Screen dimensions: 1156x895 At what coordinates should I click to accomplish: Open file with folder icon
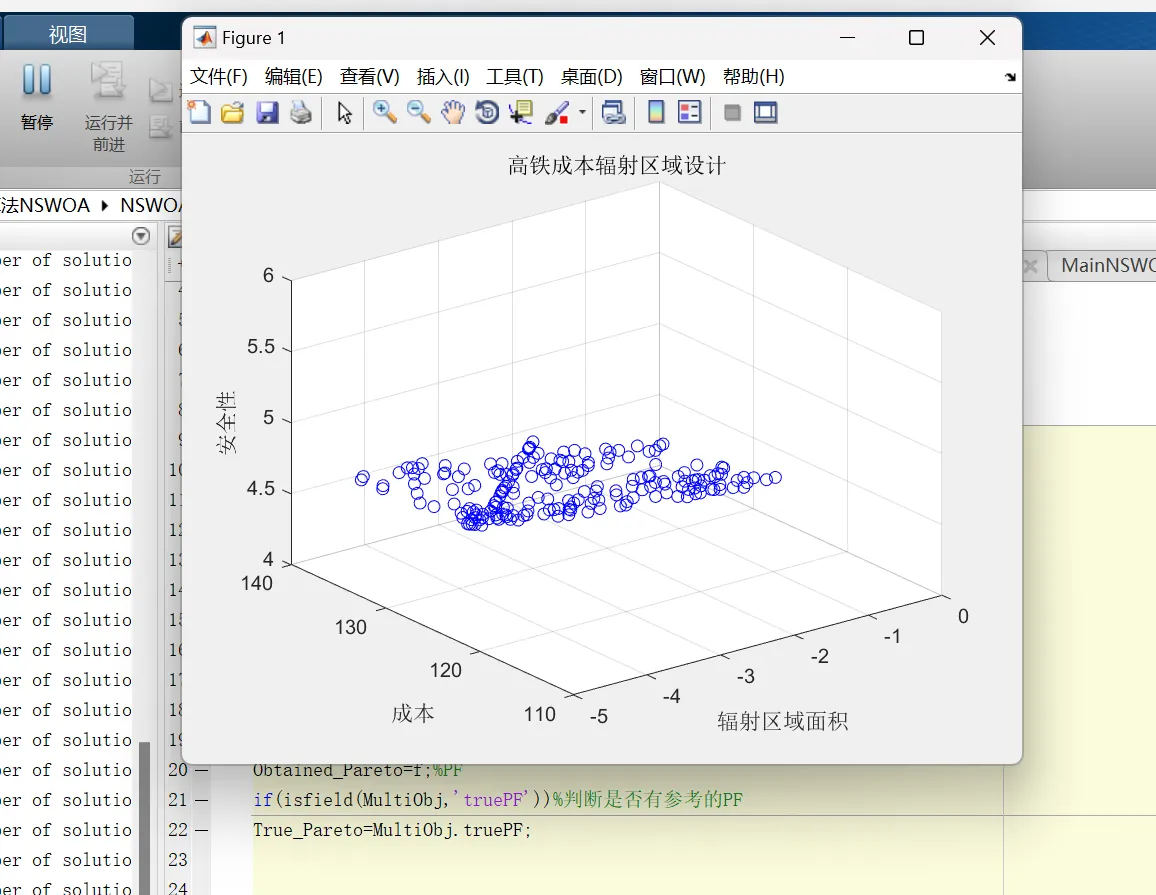point(233,113)
